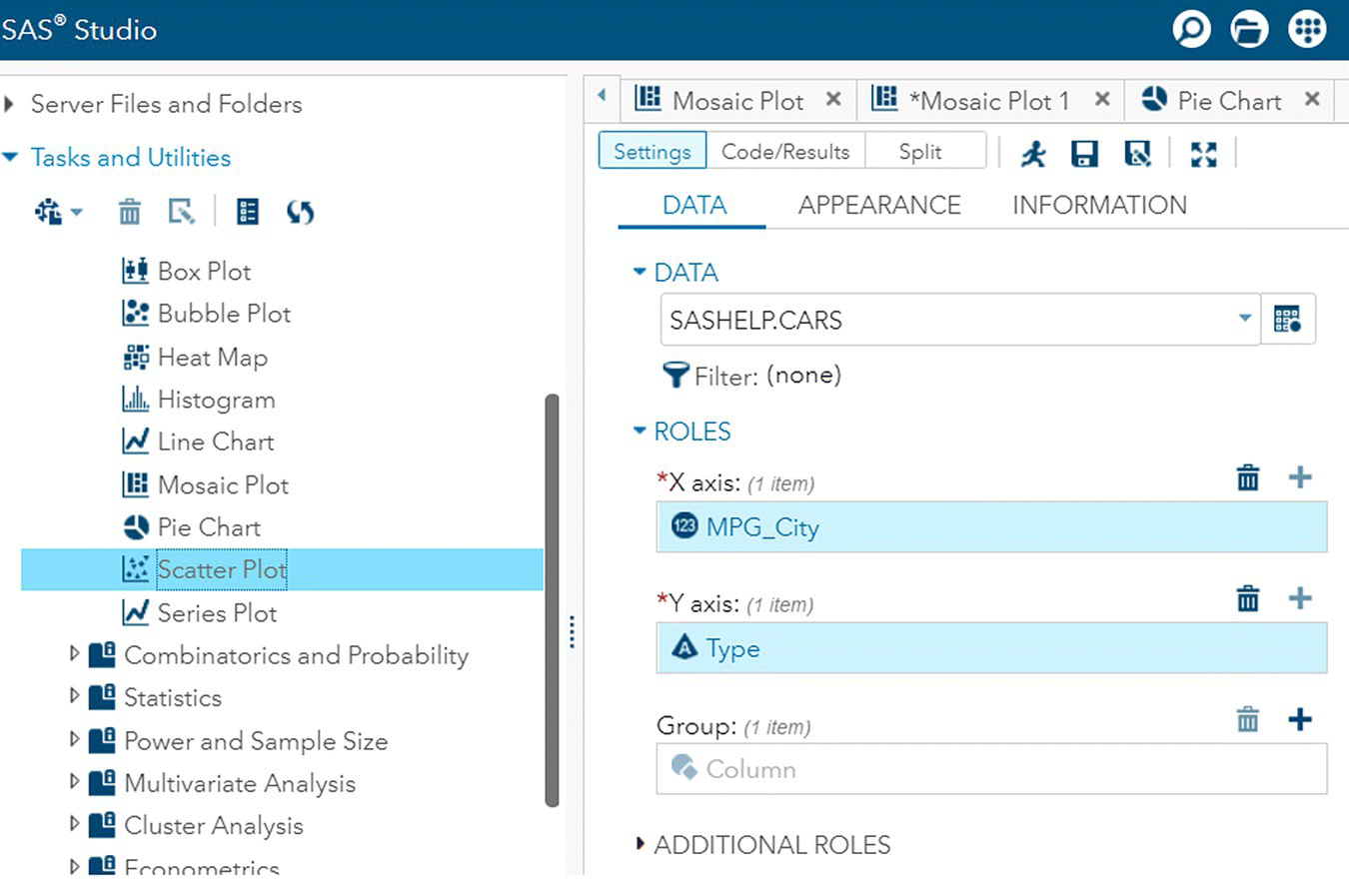Viewport: 1349px width, 896px height.
Task: Click the edit task icon in Tasks toolbar
Action: (181, 212)
